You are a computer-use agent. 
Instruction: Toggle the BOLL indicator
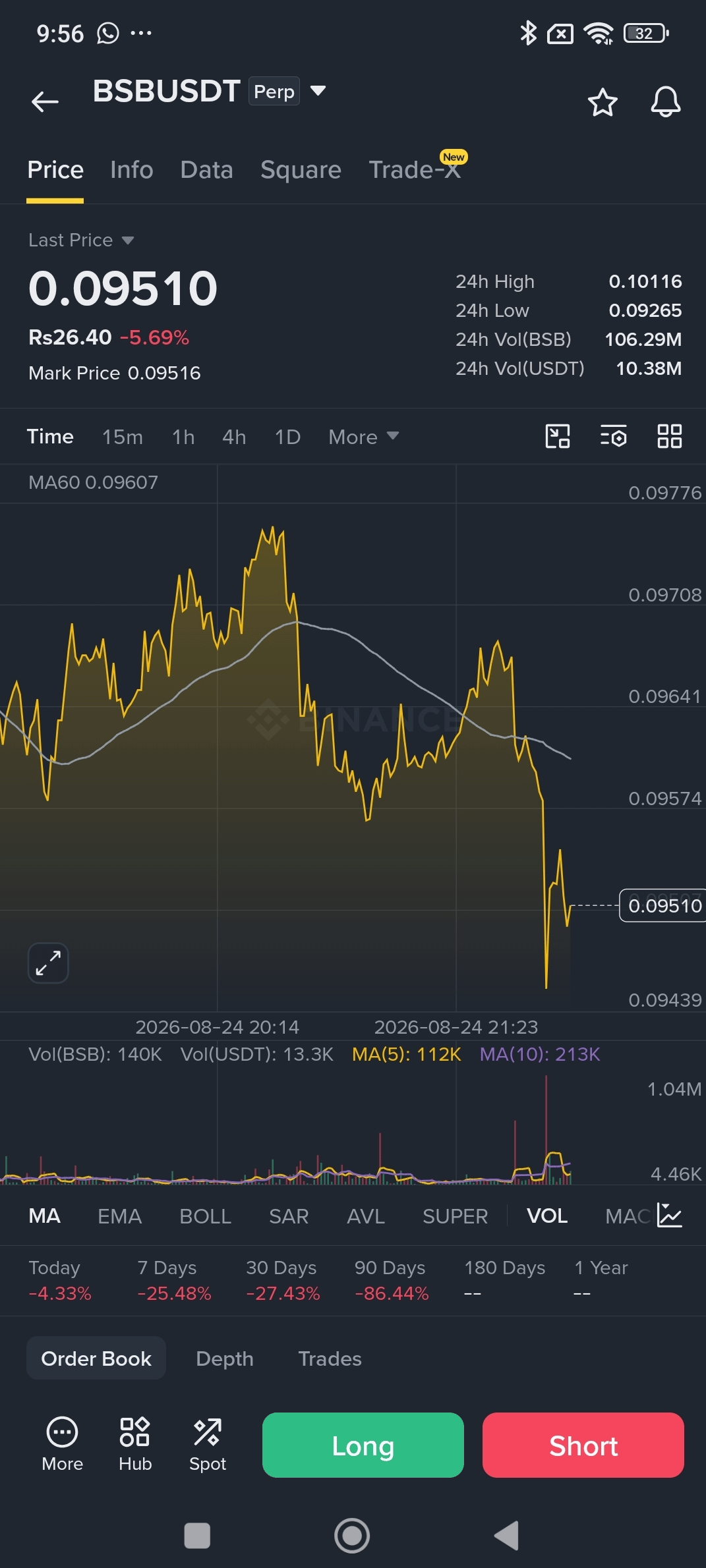205,1216
